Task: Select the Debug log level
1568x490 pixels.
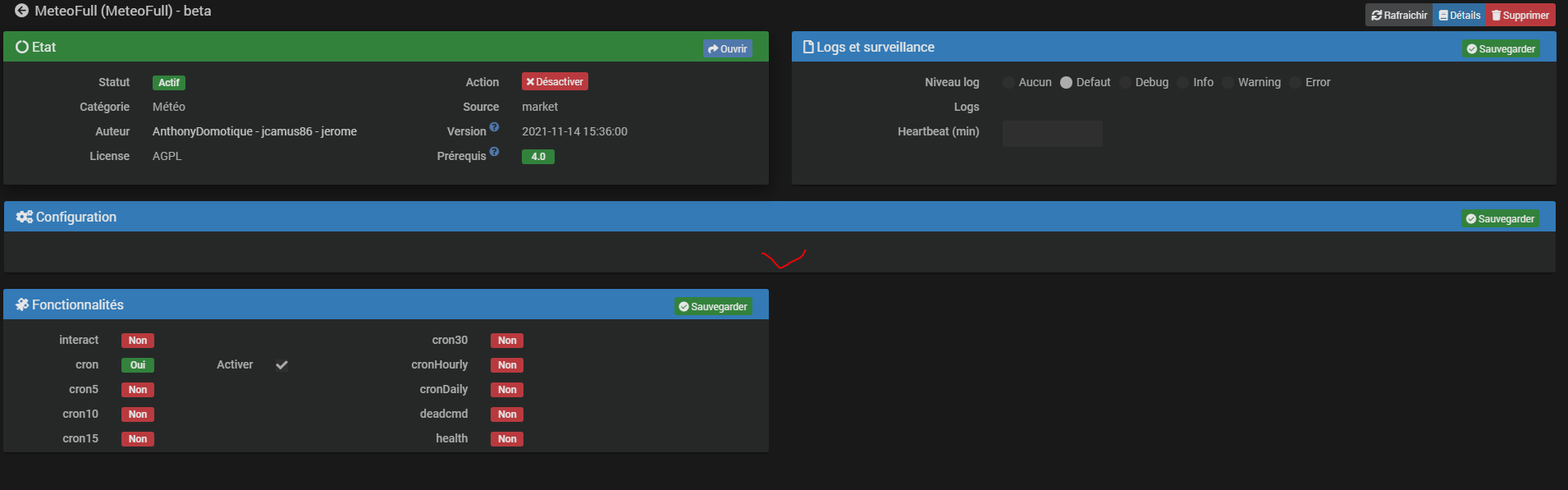Action: tap(1125, 82)
